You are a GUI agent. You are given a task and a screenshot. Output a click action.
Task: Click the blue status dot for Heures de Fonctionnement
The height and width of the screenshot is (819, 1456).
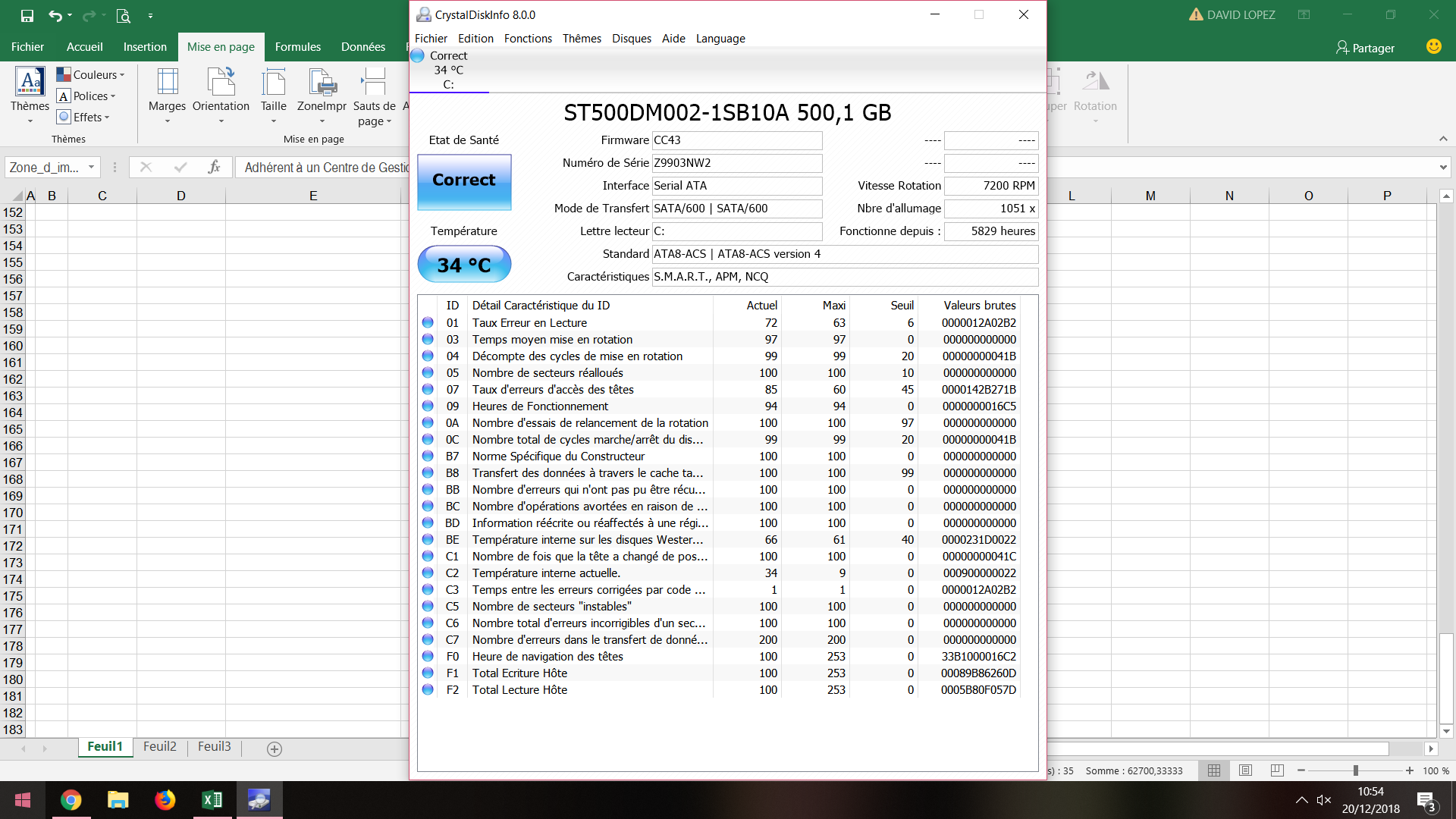[x=428, y=406]
